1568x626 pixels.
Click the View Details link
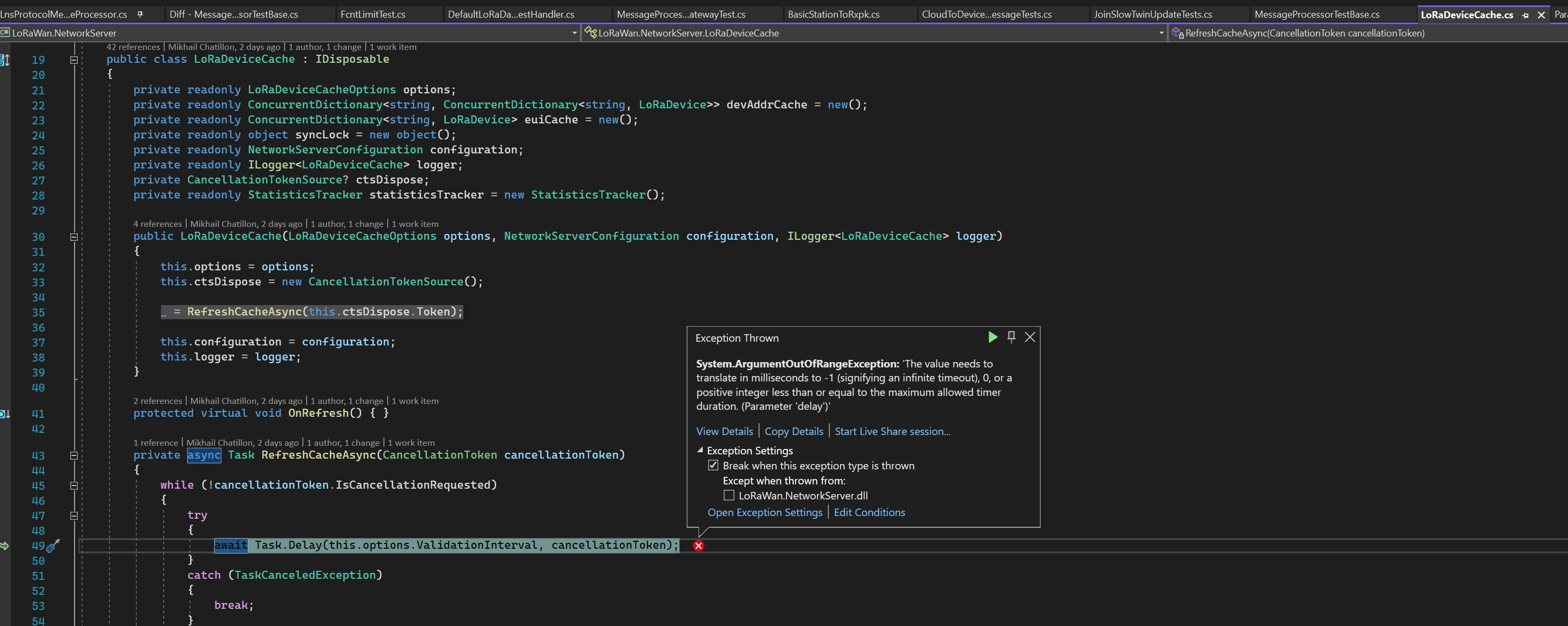click(x=724, y=431)
